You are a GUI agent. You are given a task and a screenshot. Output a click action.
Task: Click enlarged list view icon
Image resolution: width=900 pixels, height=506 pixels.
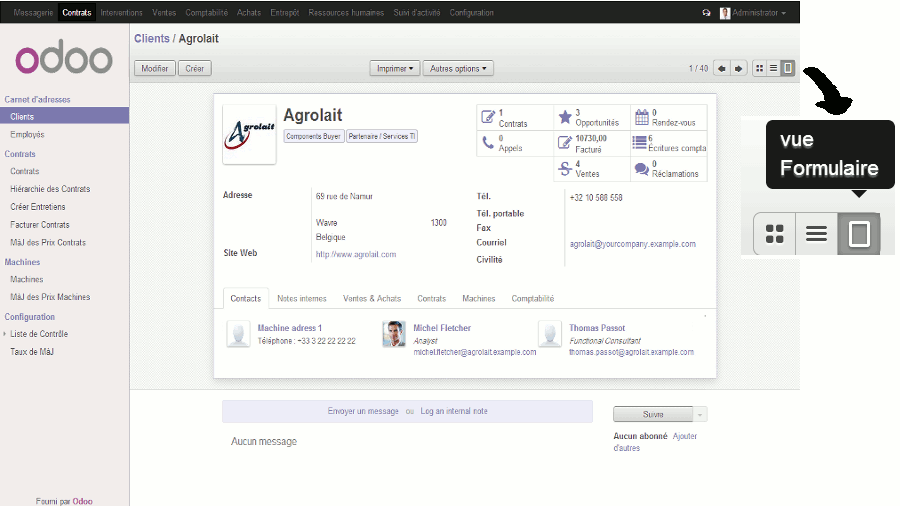[x=816, y=233]
